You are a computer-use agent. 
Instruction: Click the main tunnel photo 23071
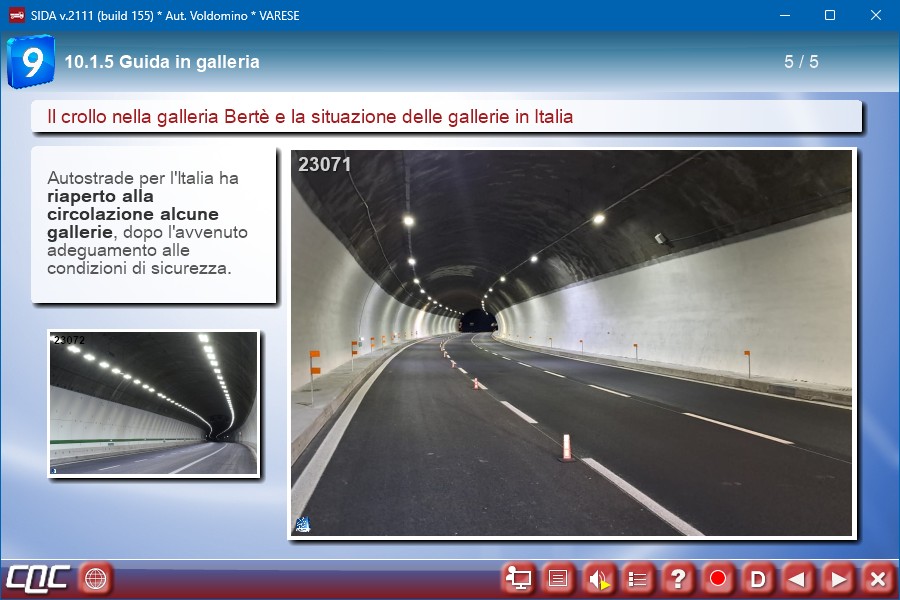tap(571, 343)
